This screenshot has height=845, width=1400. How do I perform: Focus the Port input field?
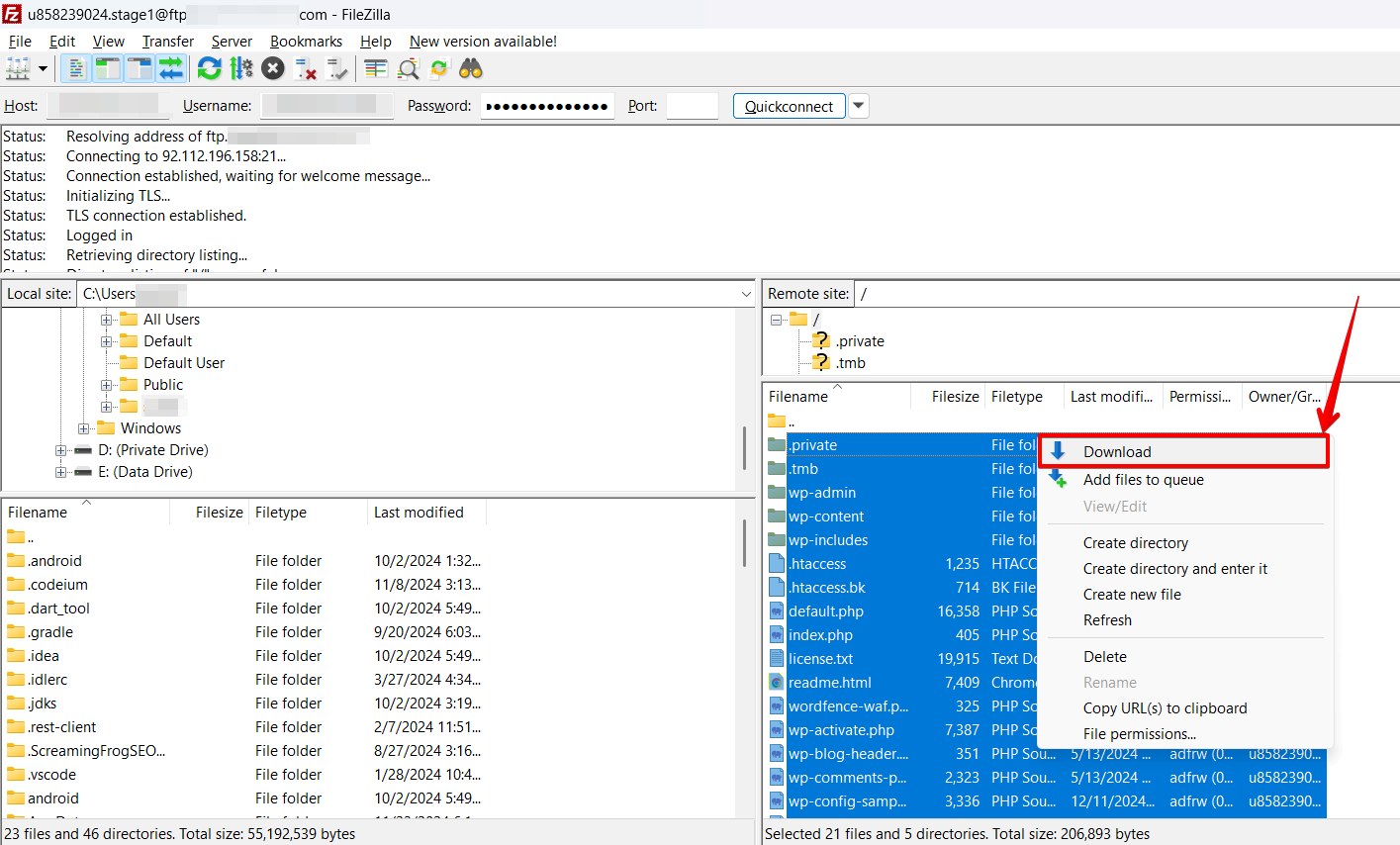tap(692, 106)
